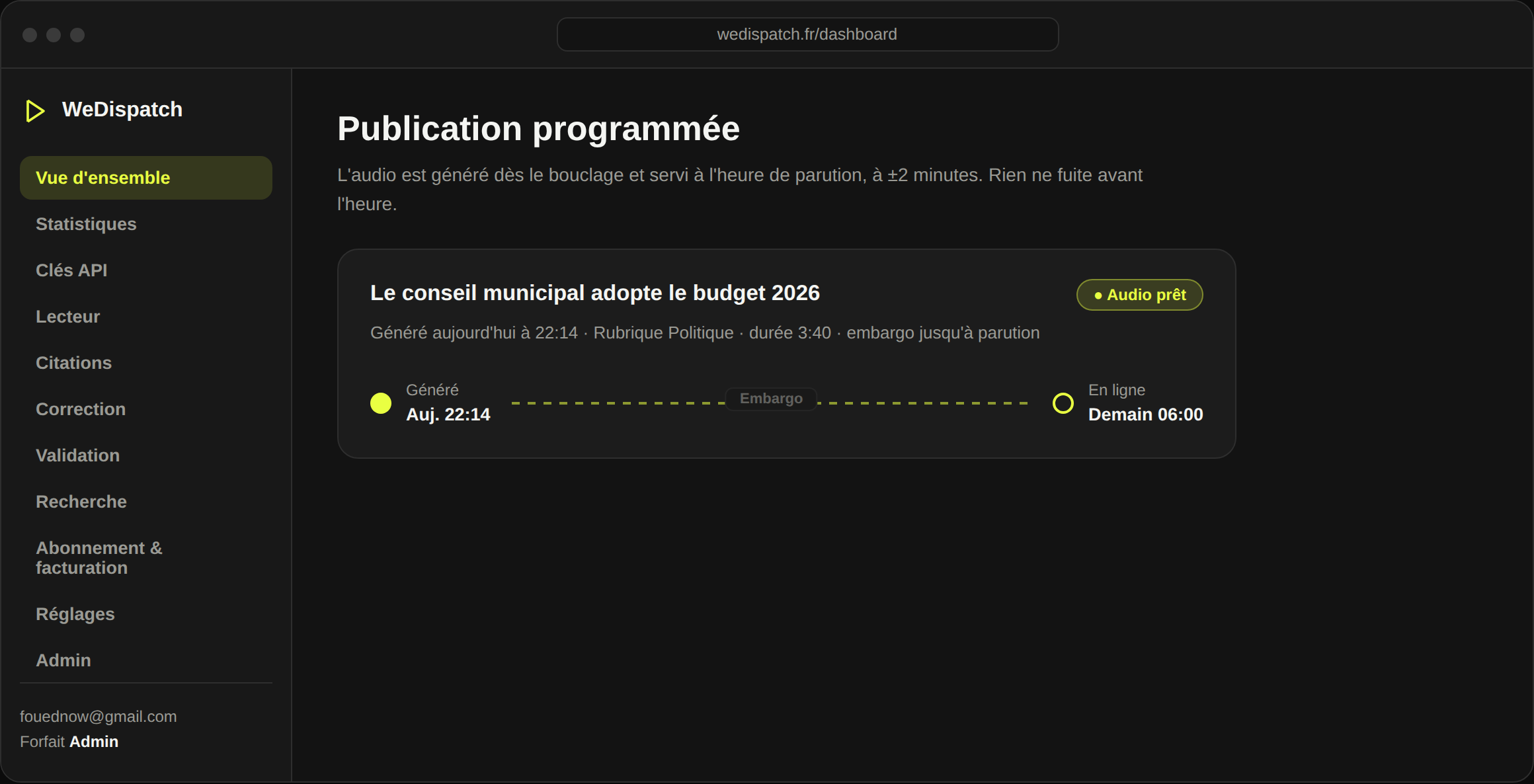Viewport: 1534px width, 784px height.
Task: Click the Embargo label on timeline
Action: [x=771, y=399]
